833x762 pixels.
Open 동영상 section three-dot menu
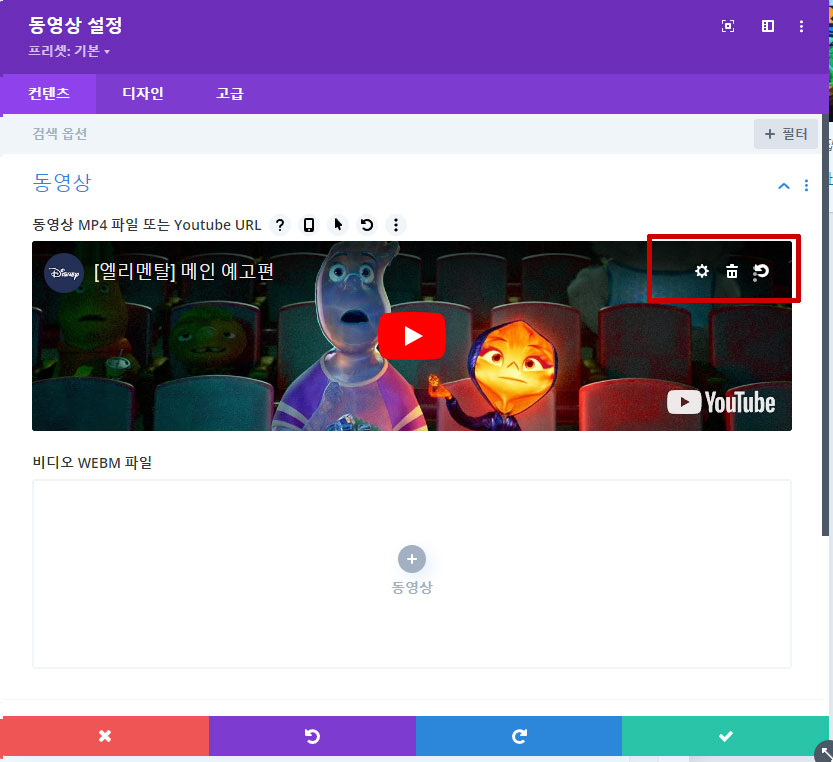806,185
